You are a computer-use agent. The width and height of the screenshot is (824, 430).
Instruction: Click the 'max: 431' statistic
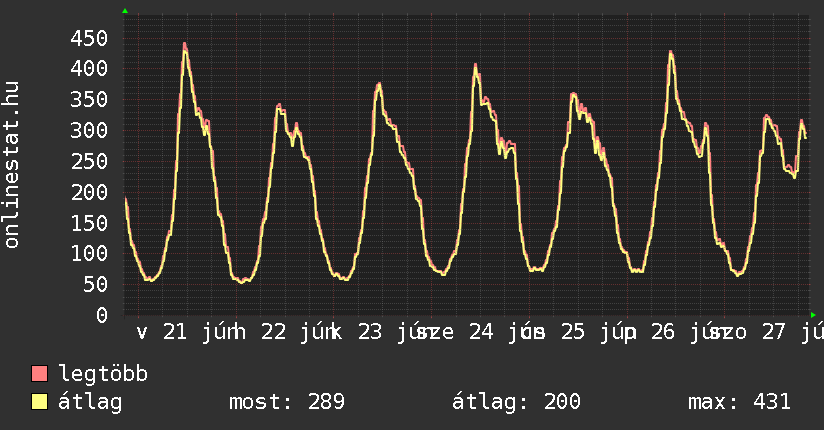pos(739,402)
